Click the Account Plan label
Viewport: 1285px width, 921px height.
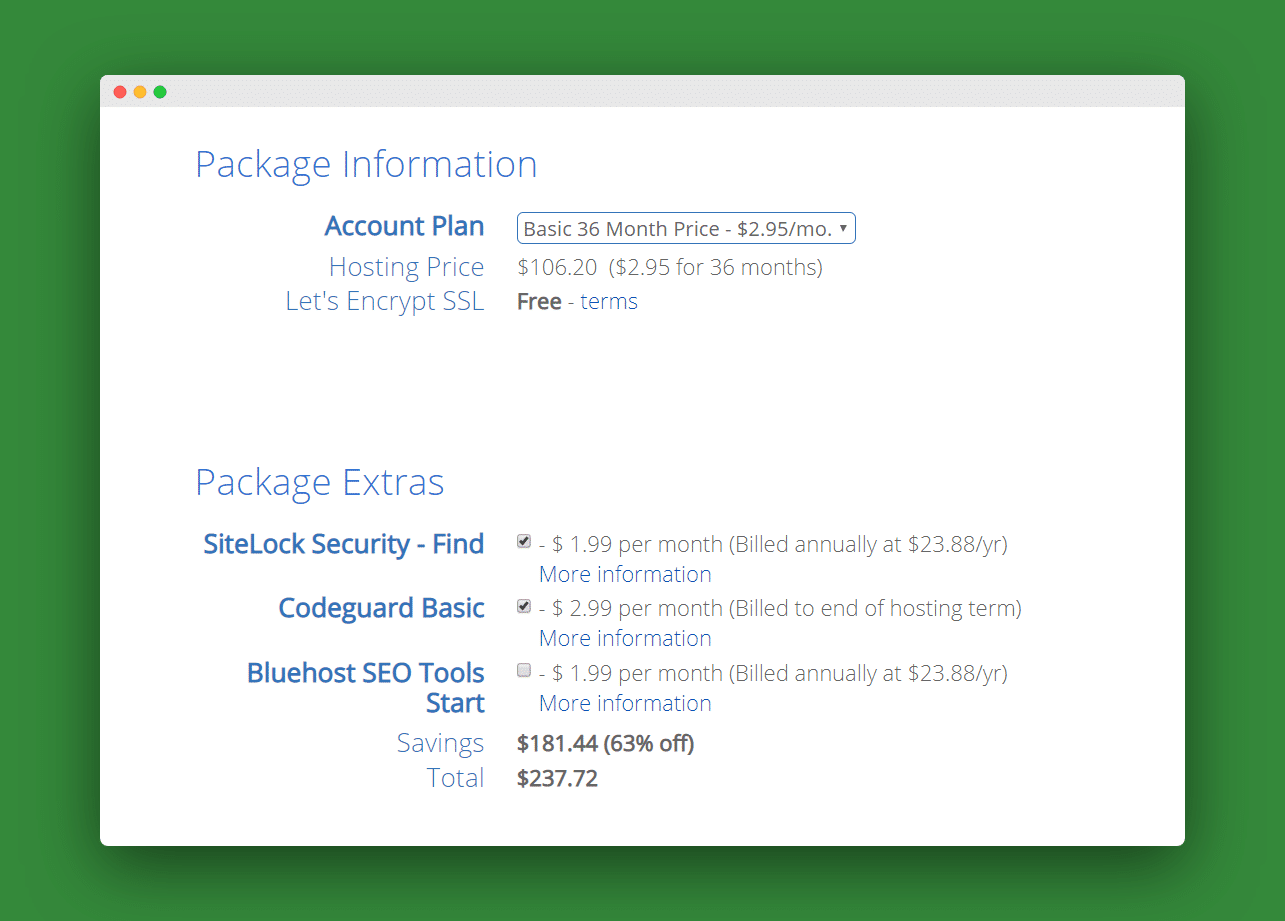(x=405, y=227)
